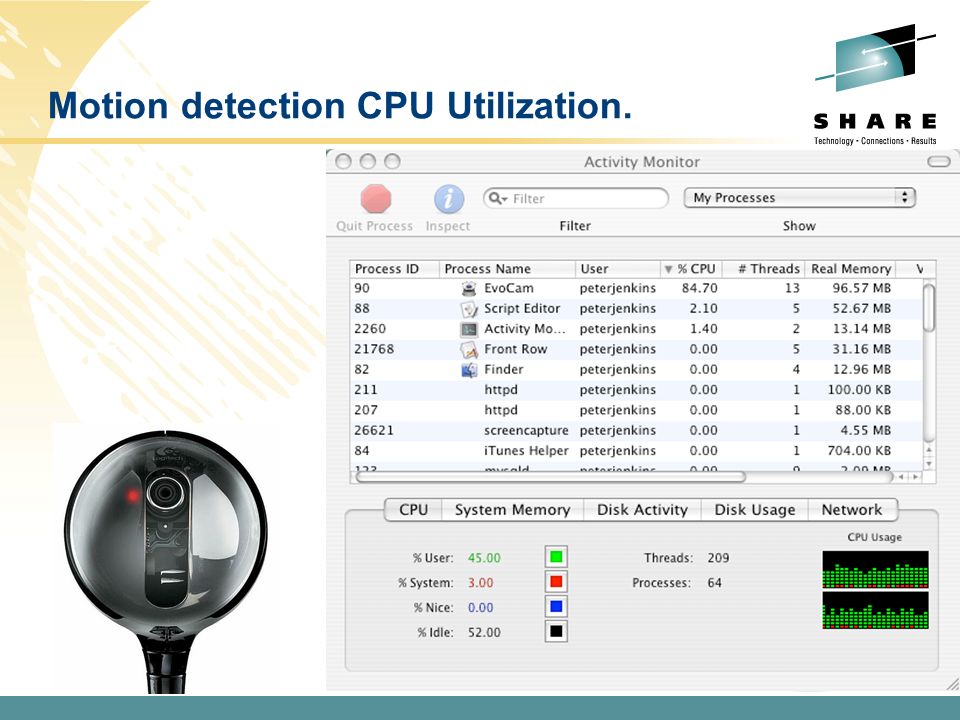Click the horizontal scrollbar of process list
The width and height of the screenshot is (960, 720).
click(x=550, y=476)
